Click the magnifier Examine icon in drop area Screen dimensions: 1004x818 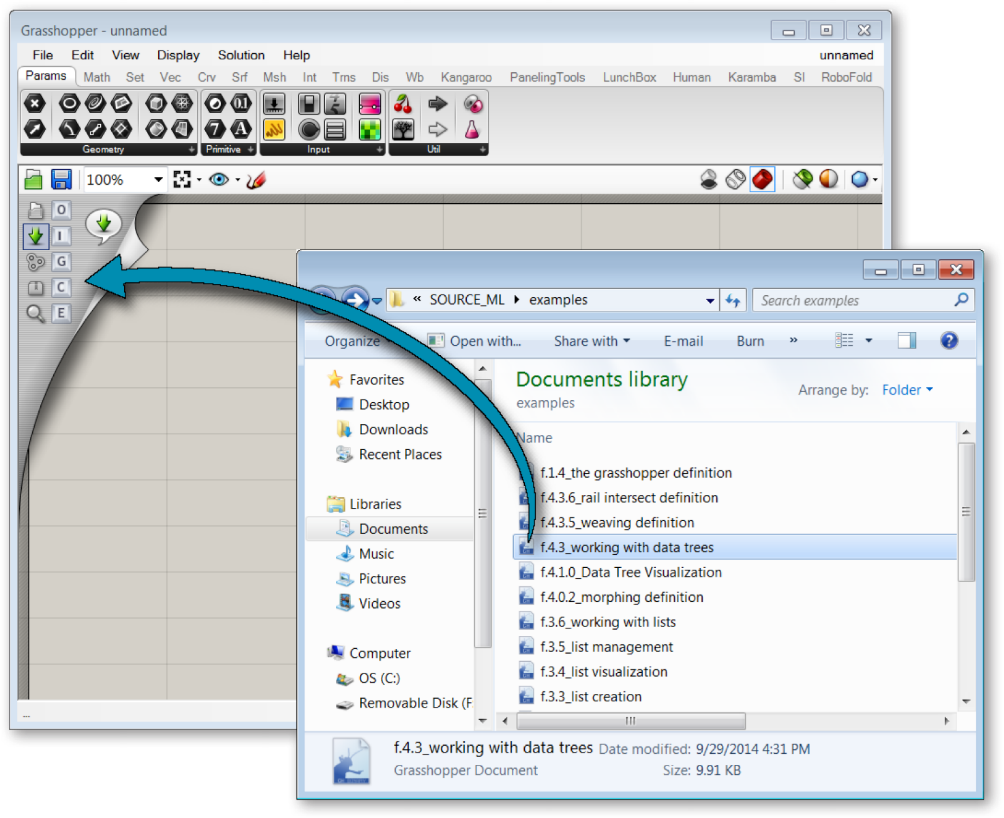point(35,313)
